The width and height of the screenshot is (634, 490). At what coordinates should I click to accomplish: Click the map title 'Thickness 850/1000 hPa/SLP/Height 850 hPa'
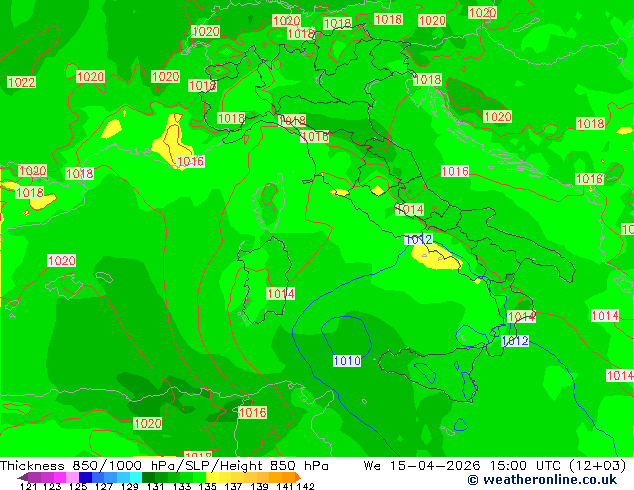click(164, 466)
